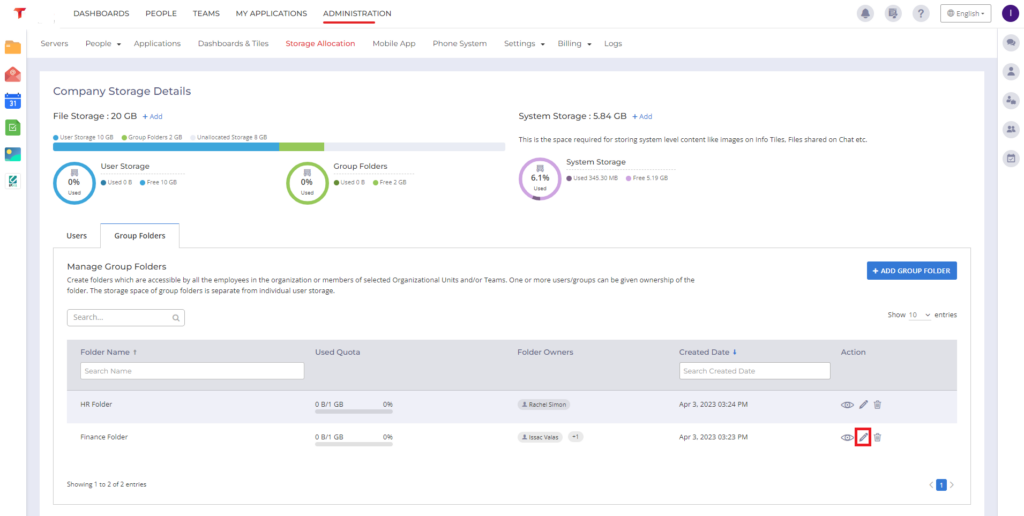Delete the Finance Folder using trash icon
The image size is (1024, 516).
[877, 437]
